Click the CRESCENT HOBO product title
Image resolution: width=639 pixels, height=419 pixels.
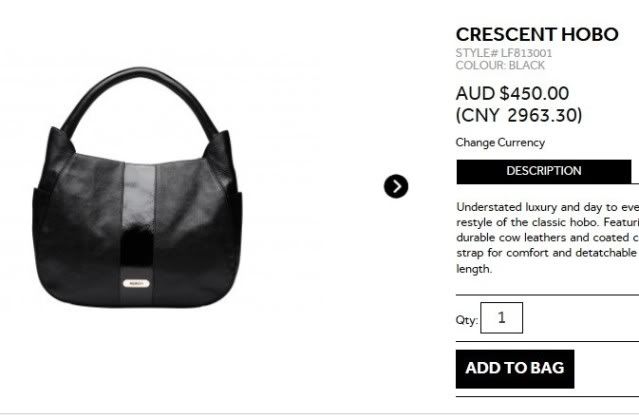click(537, 35)
